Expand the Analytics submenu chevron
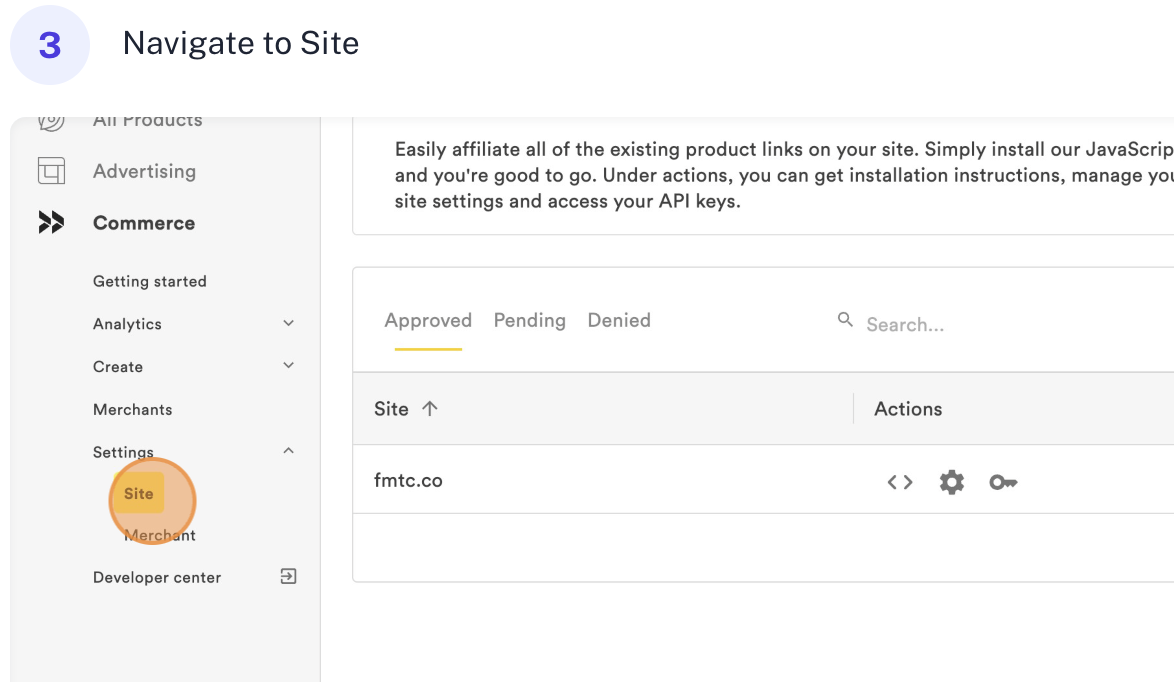This screenshot has height=682, width=1174. click(288, 323)
